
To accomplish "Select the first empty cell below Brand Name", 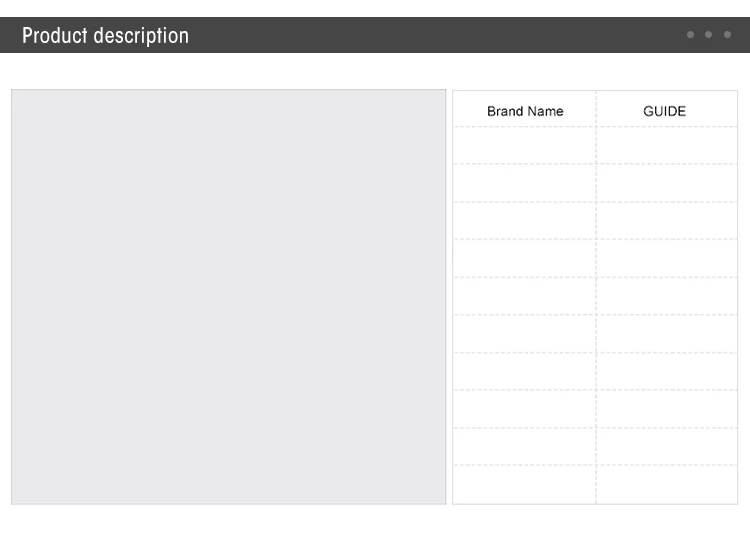I will [525, 146].
